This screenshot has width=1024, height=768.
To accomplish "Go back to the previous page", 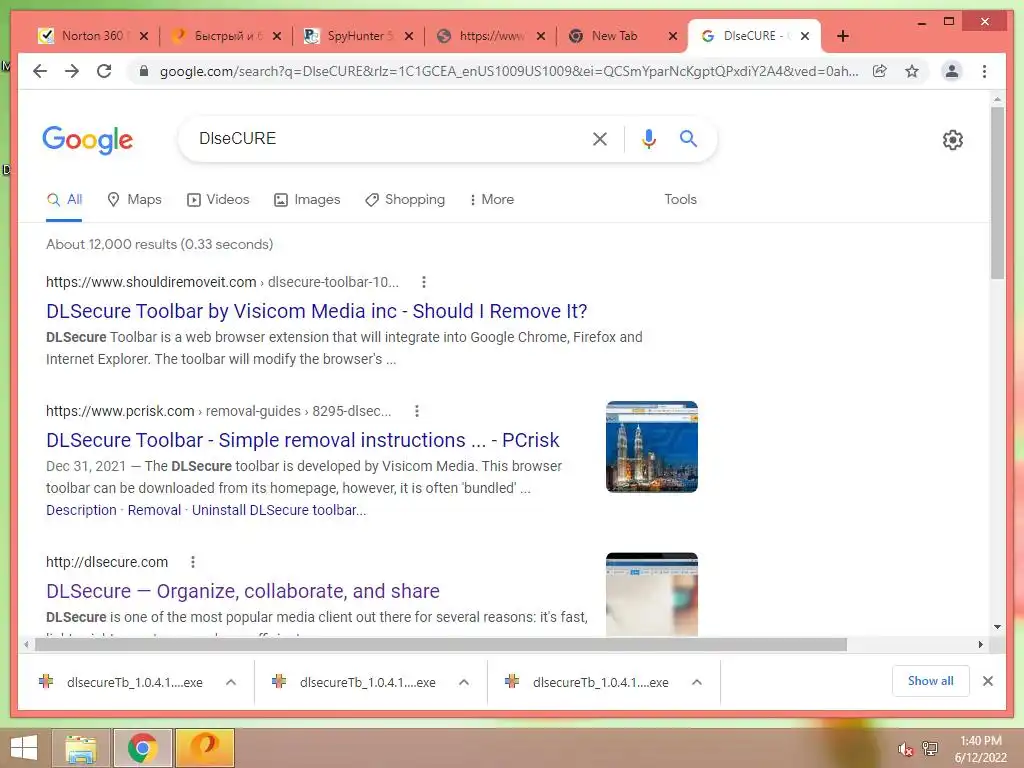I will point(40,71).
